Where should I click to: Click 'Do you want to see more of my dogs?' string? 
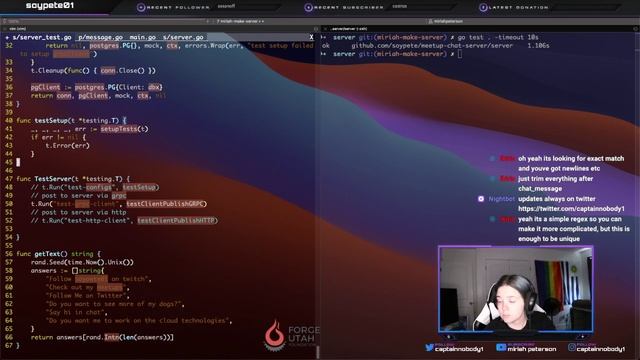click(x=116, y=304)
